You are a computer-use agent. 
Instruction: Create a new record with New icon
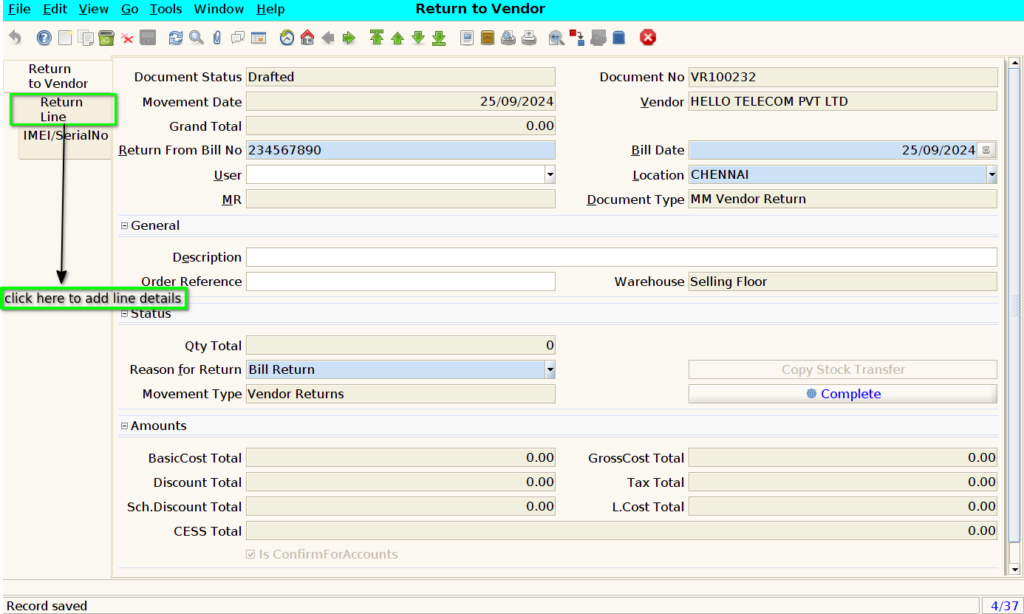tap(65, 38)
